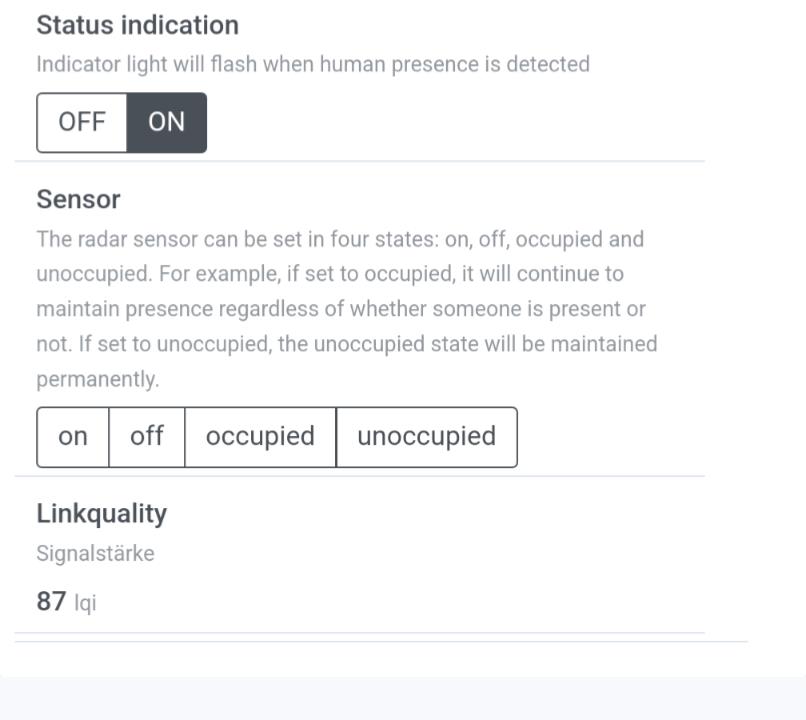This screenshot has width=806, height=720.
Task: Click the Status indication heading
Action: tap(137, 25)
